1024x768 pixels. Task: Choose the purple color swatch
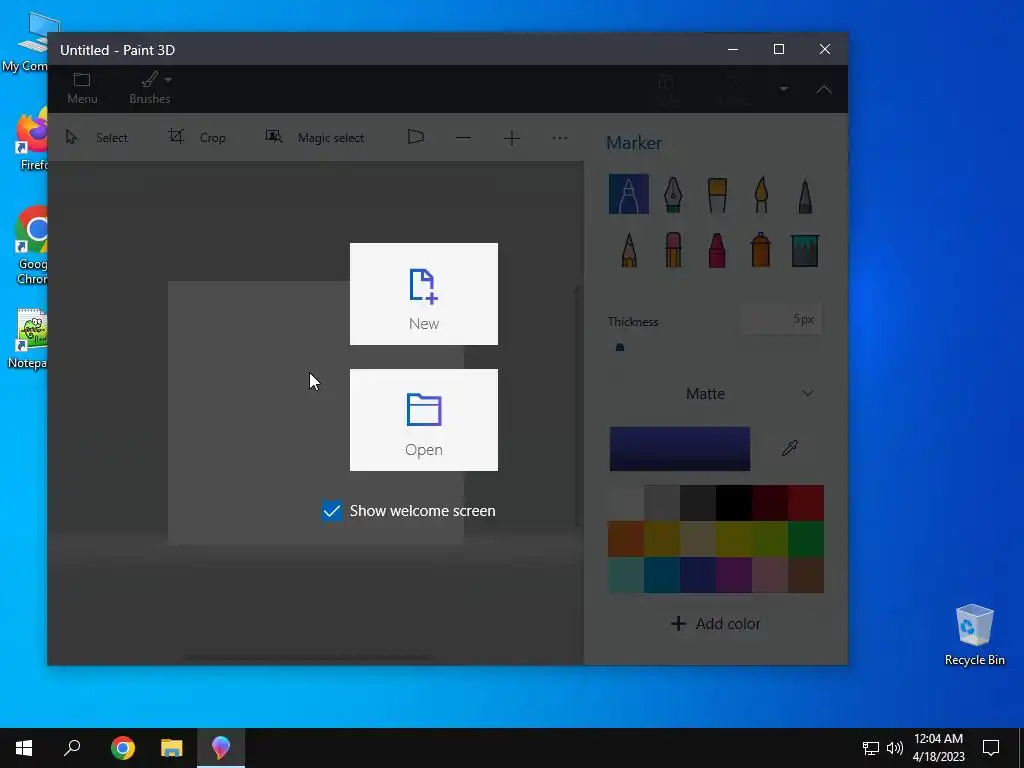(x=733, y=575)
